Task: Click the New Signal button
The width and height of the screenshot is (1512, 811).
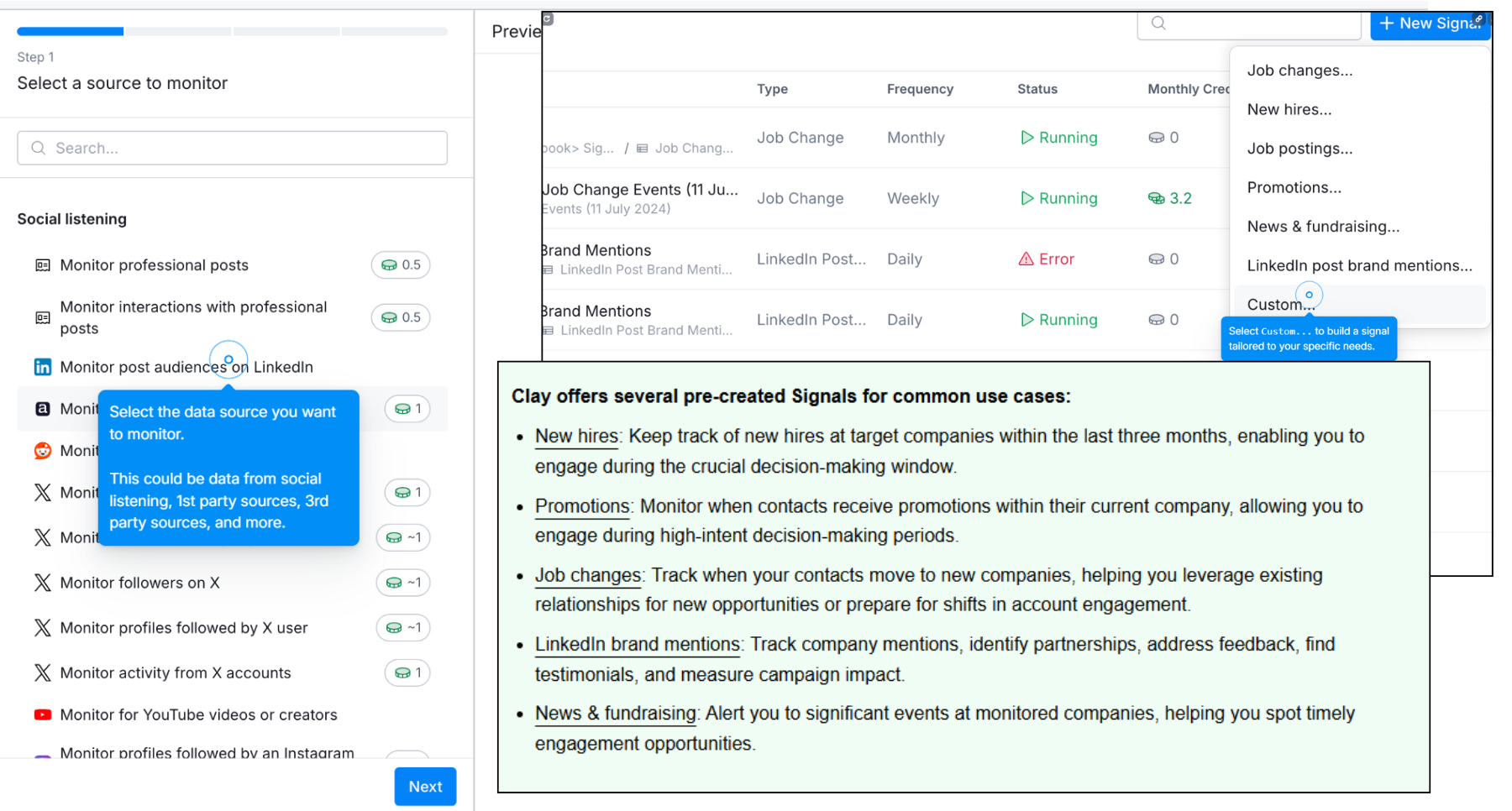Action: 1430,24
